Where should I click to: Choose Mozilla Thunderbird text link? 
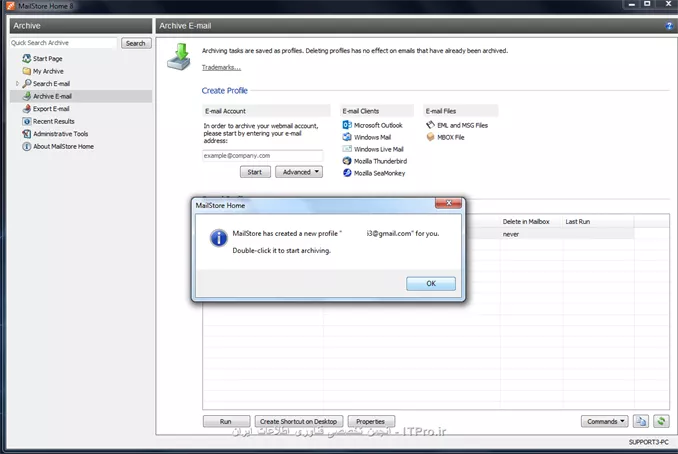[x=381, y=161]
